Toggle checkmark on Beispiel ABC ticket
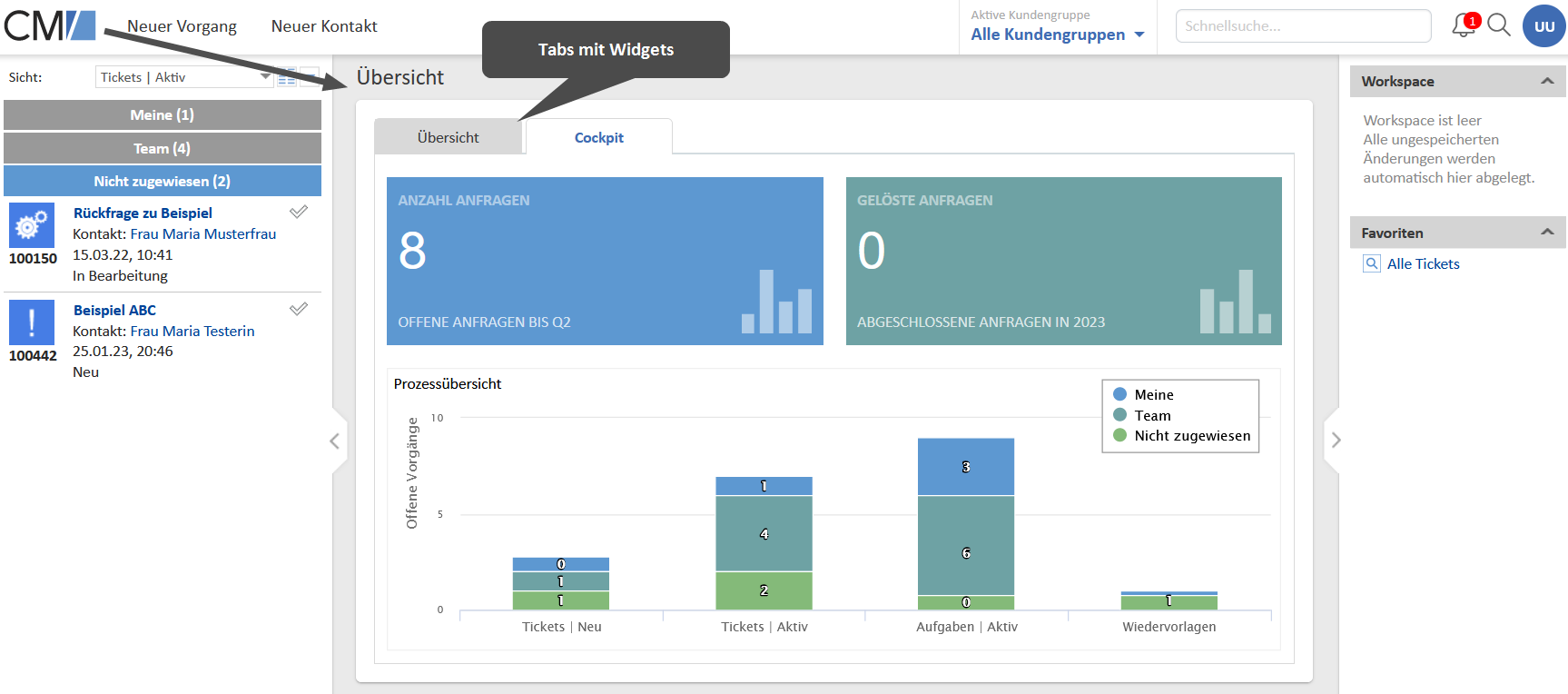 point(299,309)
